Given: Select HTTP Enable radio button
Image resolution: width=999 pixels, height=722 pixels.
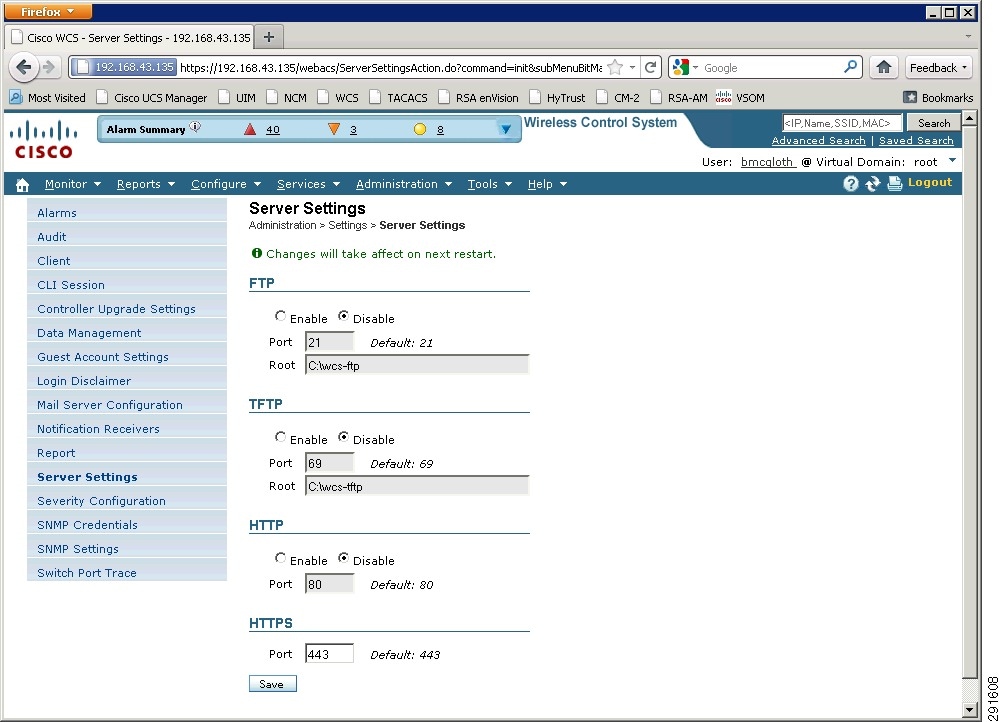Looking at the screenshot, I should (x=280, y=558).
